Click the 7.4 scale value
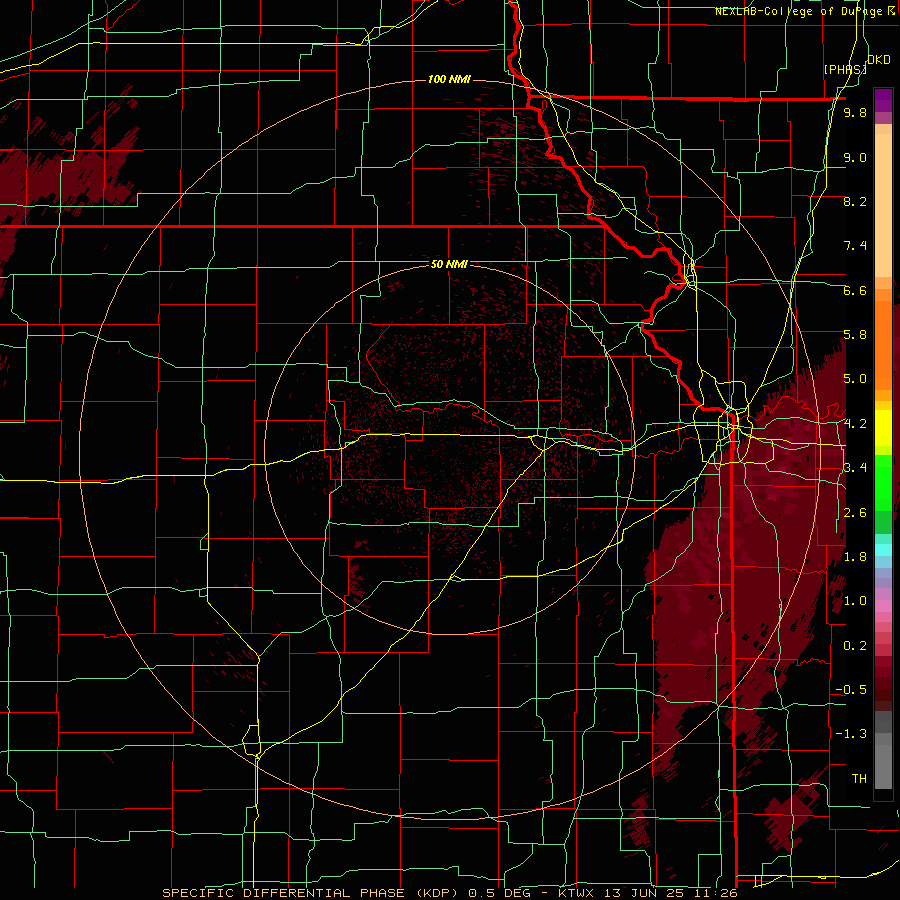The height and width of the screenshot is (900, 900). (x=855, y=246)
